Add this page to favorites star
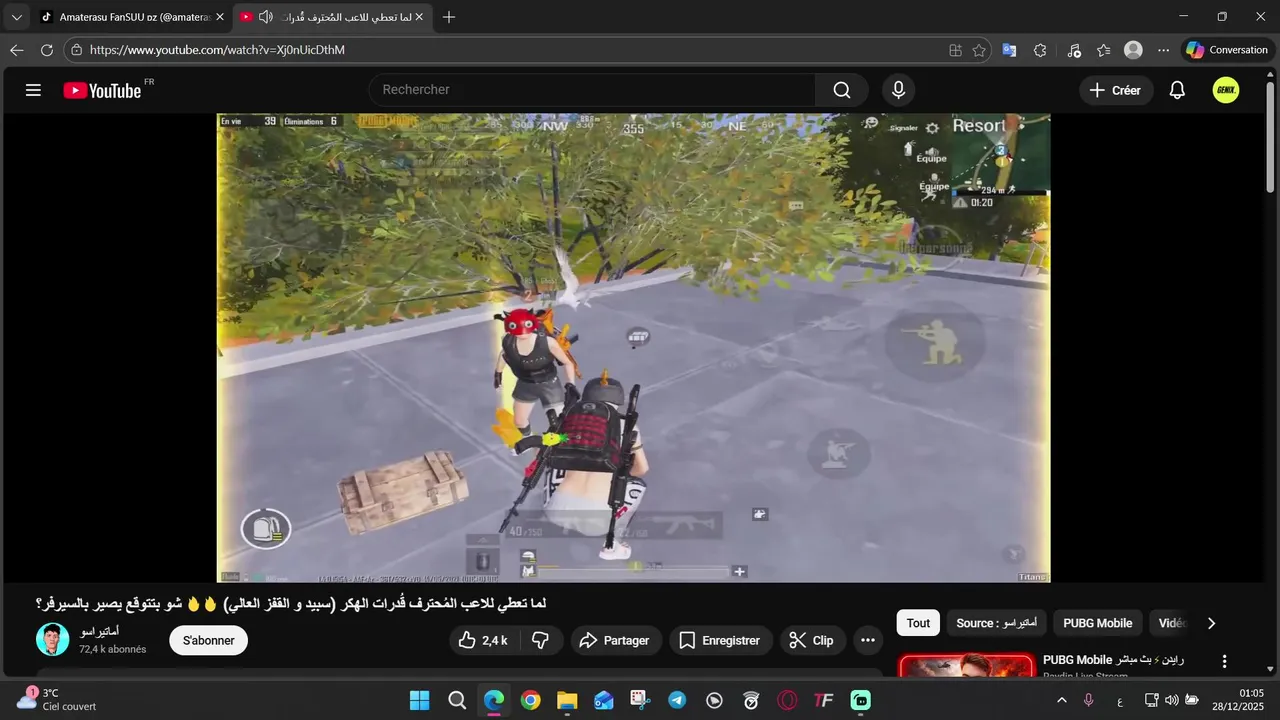1280x720 pixels. click(979, 50)
